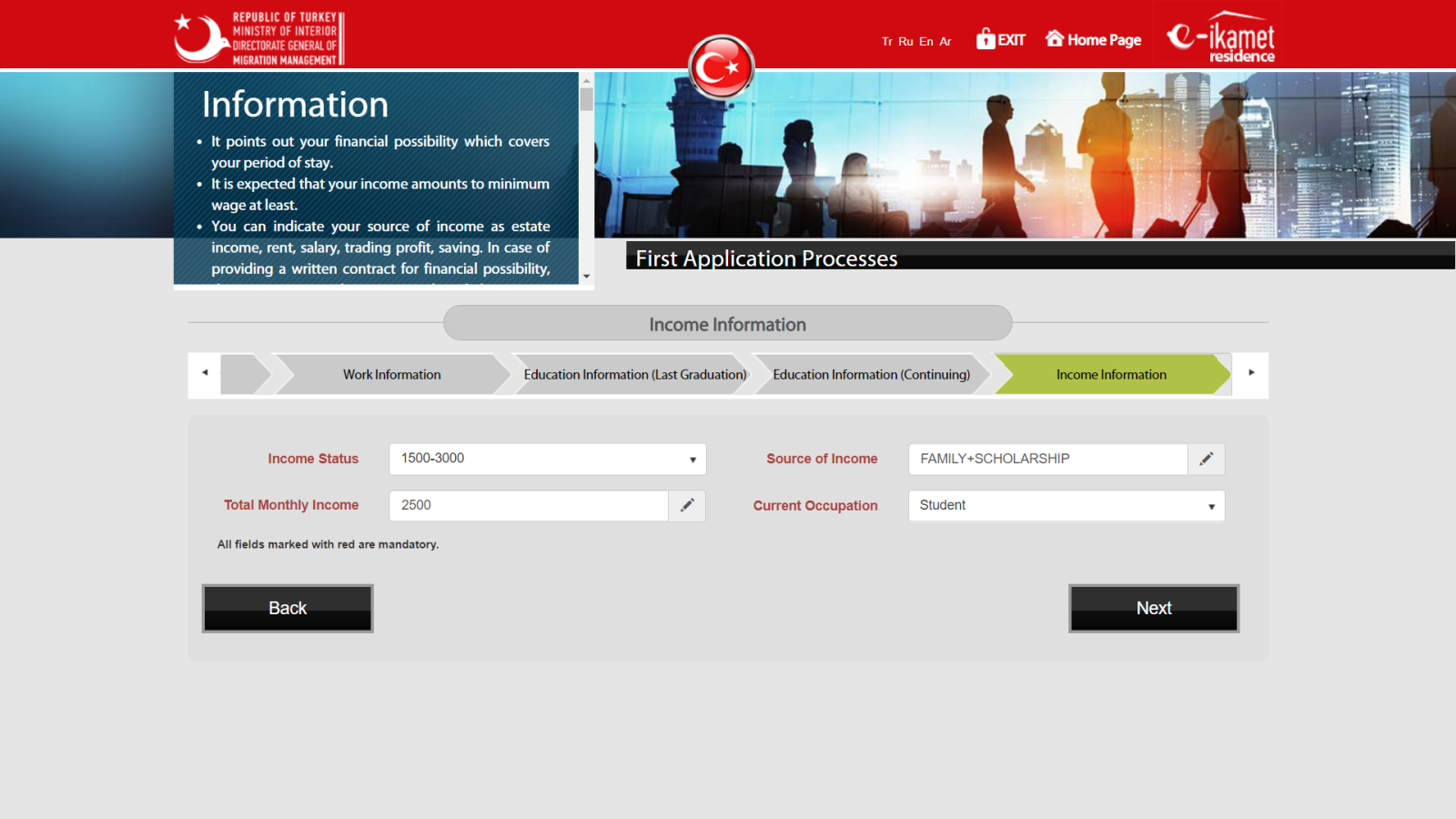Viewport: 1456px width, 819px height.
Task: Click the EXIT lock icon
Action: click(986, 39)
